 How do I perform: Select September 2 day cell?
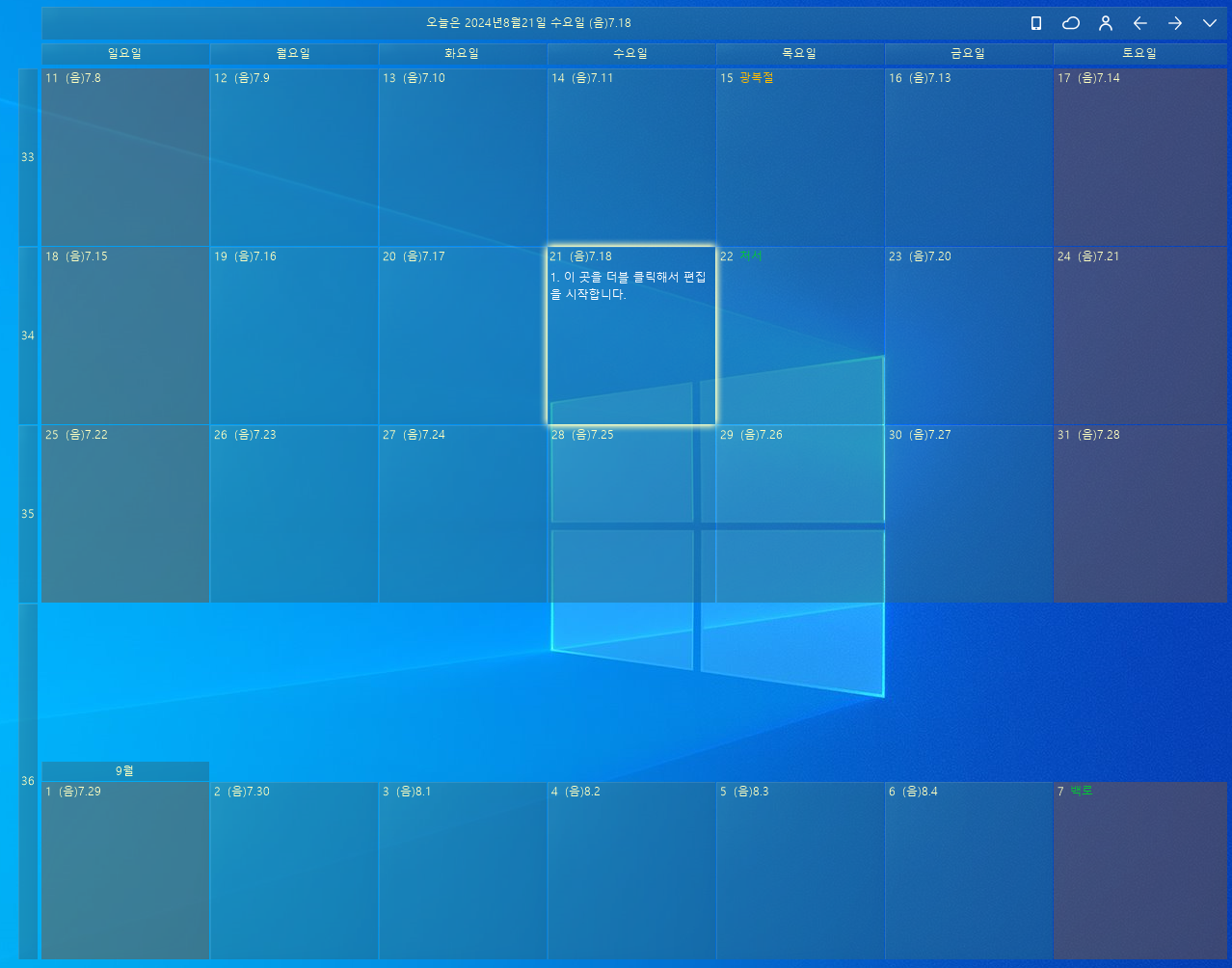pos(294,871)
